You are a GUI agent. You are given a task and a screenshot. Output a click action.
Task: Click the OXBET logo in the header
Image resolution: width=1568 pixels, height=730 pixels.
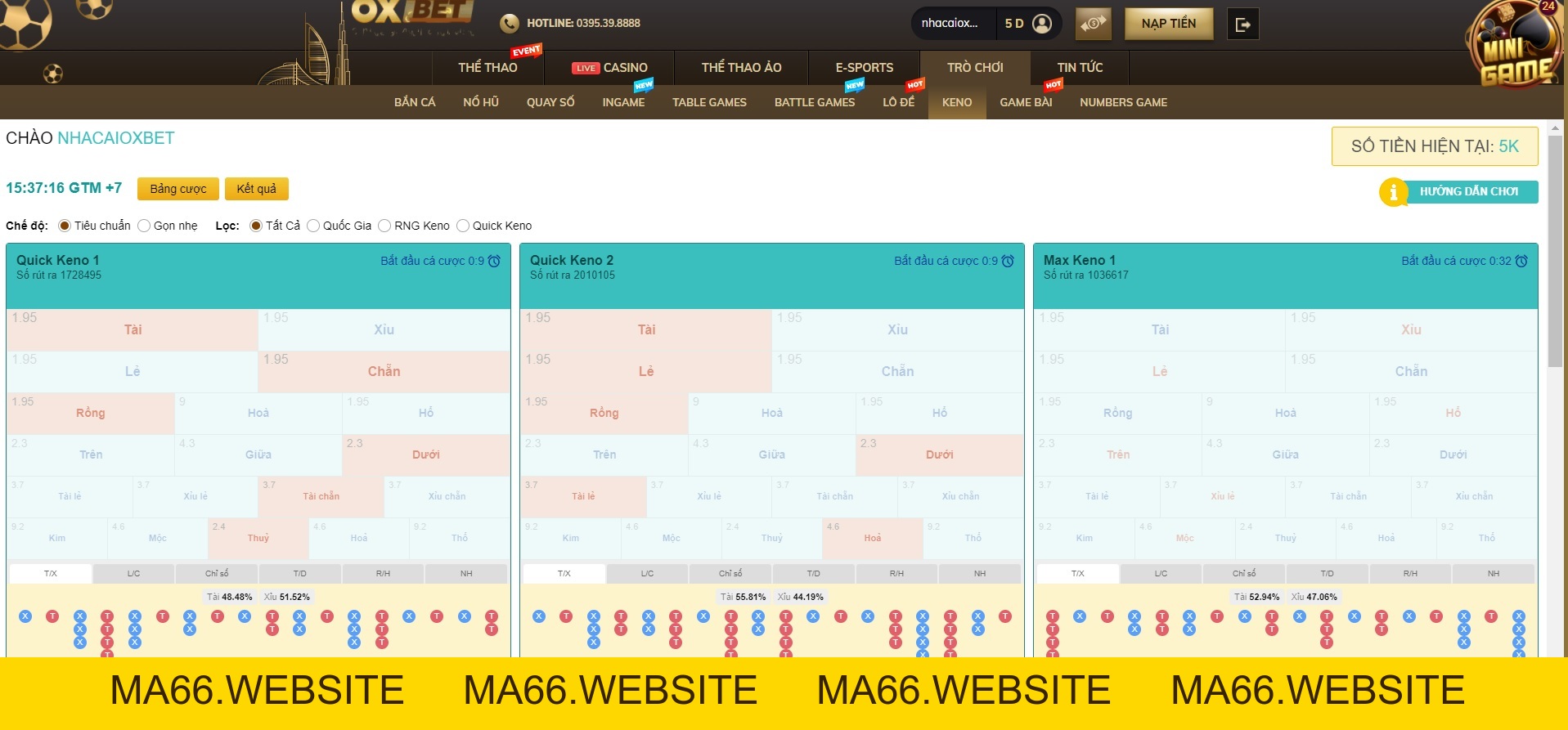[x=412, y=18]
